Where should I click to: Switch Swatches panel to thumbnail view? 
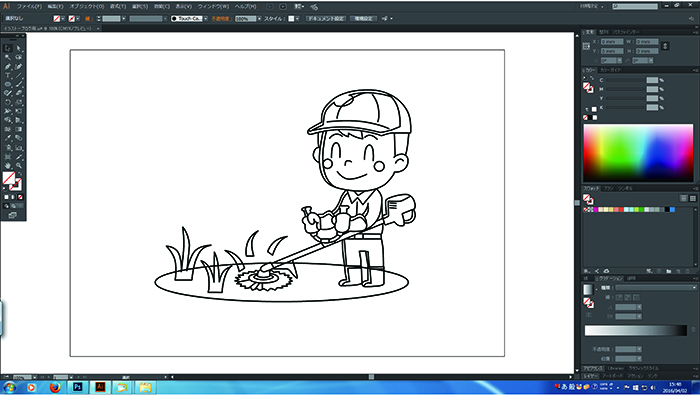click(x=693, y=198)
